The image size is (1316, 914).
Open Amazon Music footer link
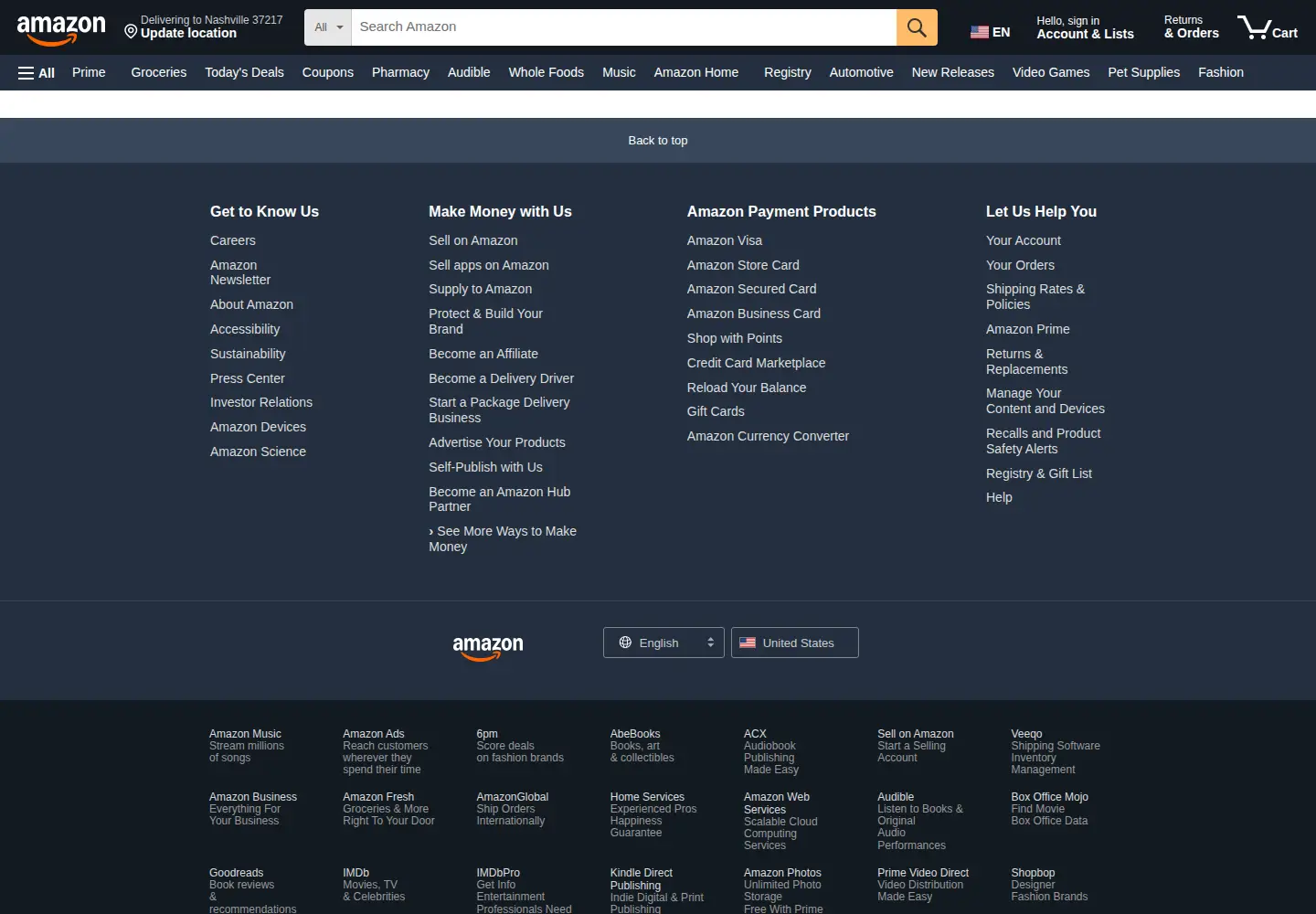247,746
